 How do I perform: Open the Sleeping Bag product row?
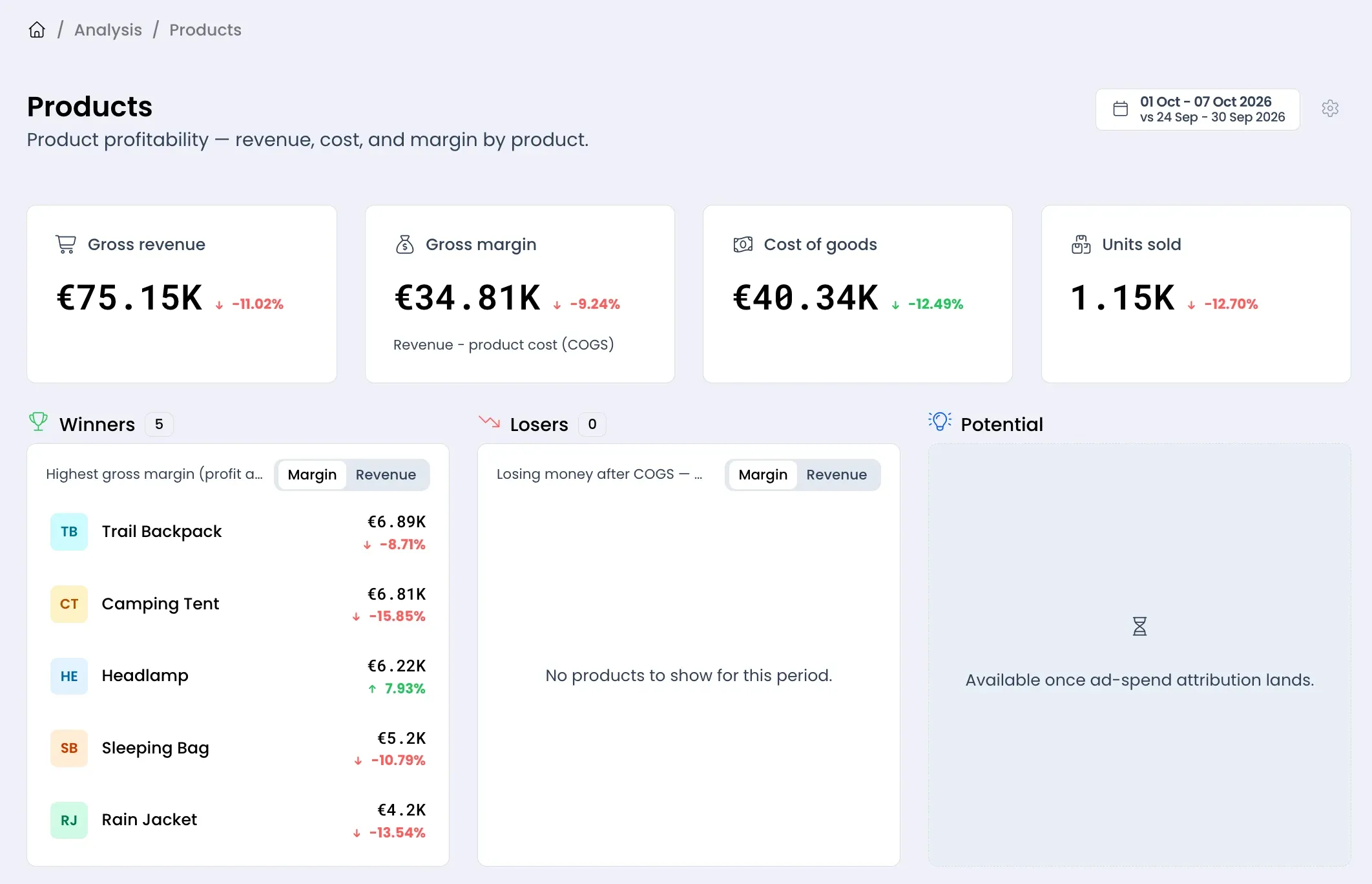coord(238,748)
